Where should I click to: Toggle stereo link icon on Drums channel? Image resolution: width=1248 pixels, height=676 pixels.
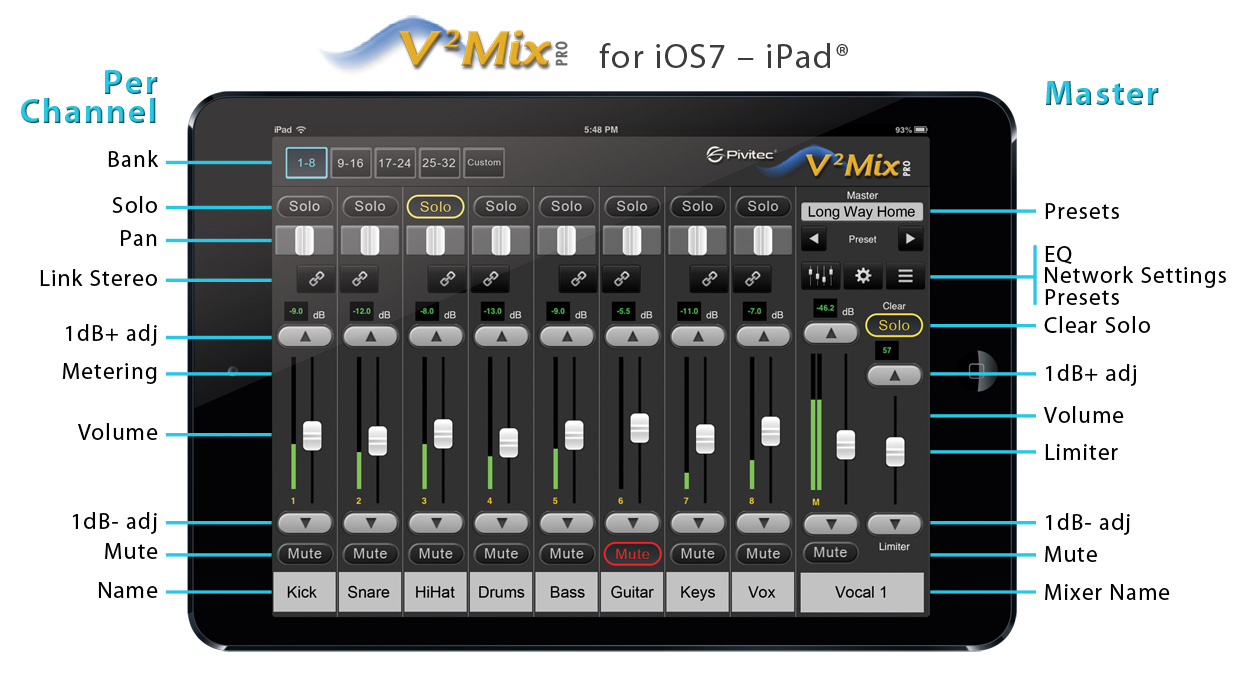click(x=490, y=278)
